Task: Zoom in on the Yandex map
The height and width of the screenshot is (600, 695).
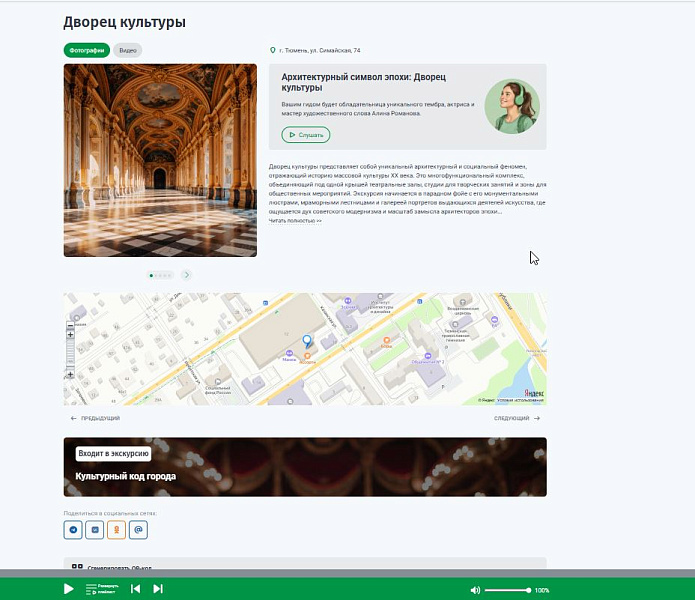Action: click(70, 335)
